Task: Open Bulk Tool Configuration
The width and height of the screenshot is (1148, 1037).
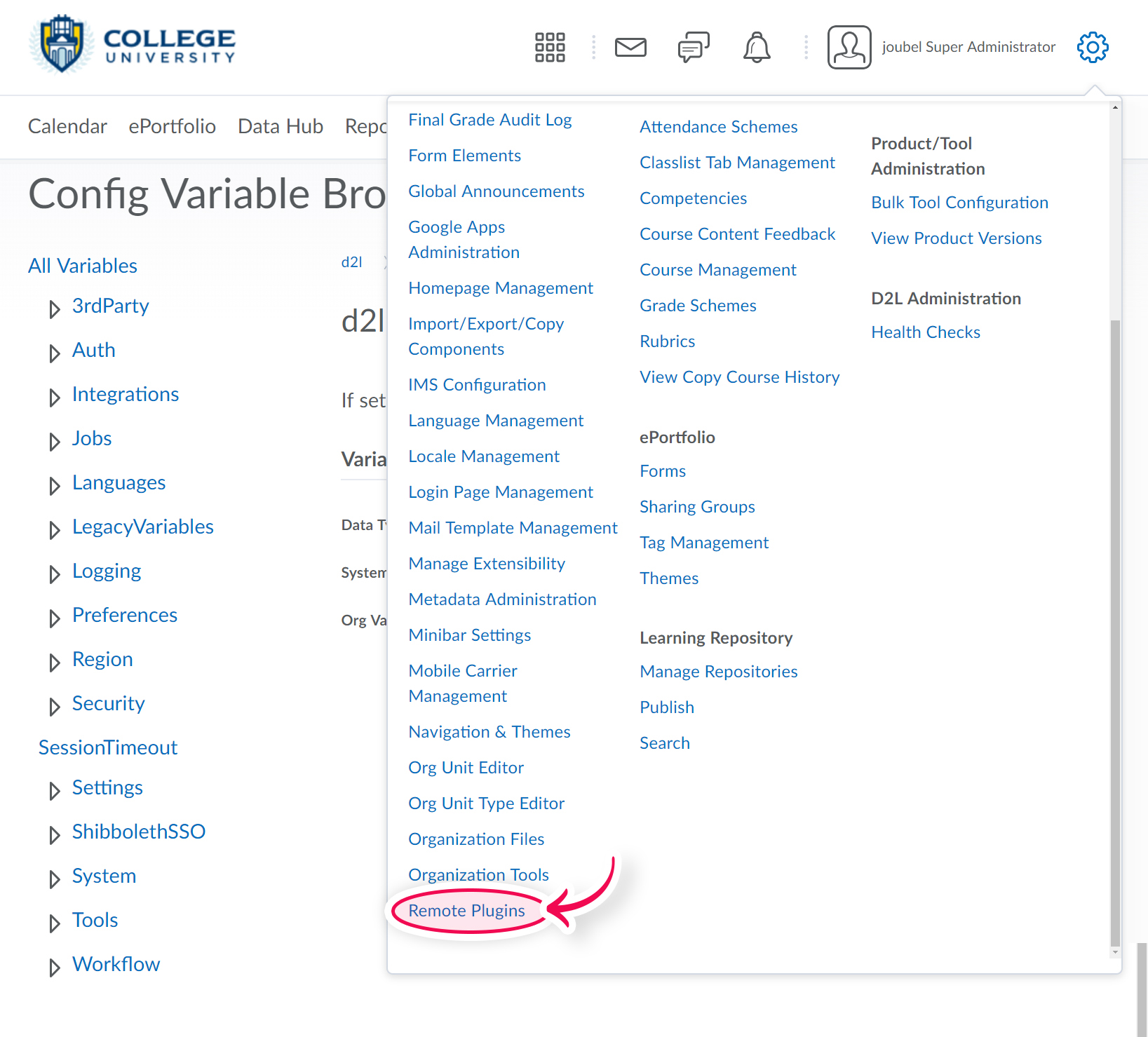Action: [959, 203]
